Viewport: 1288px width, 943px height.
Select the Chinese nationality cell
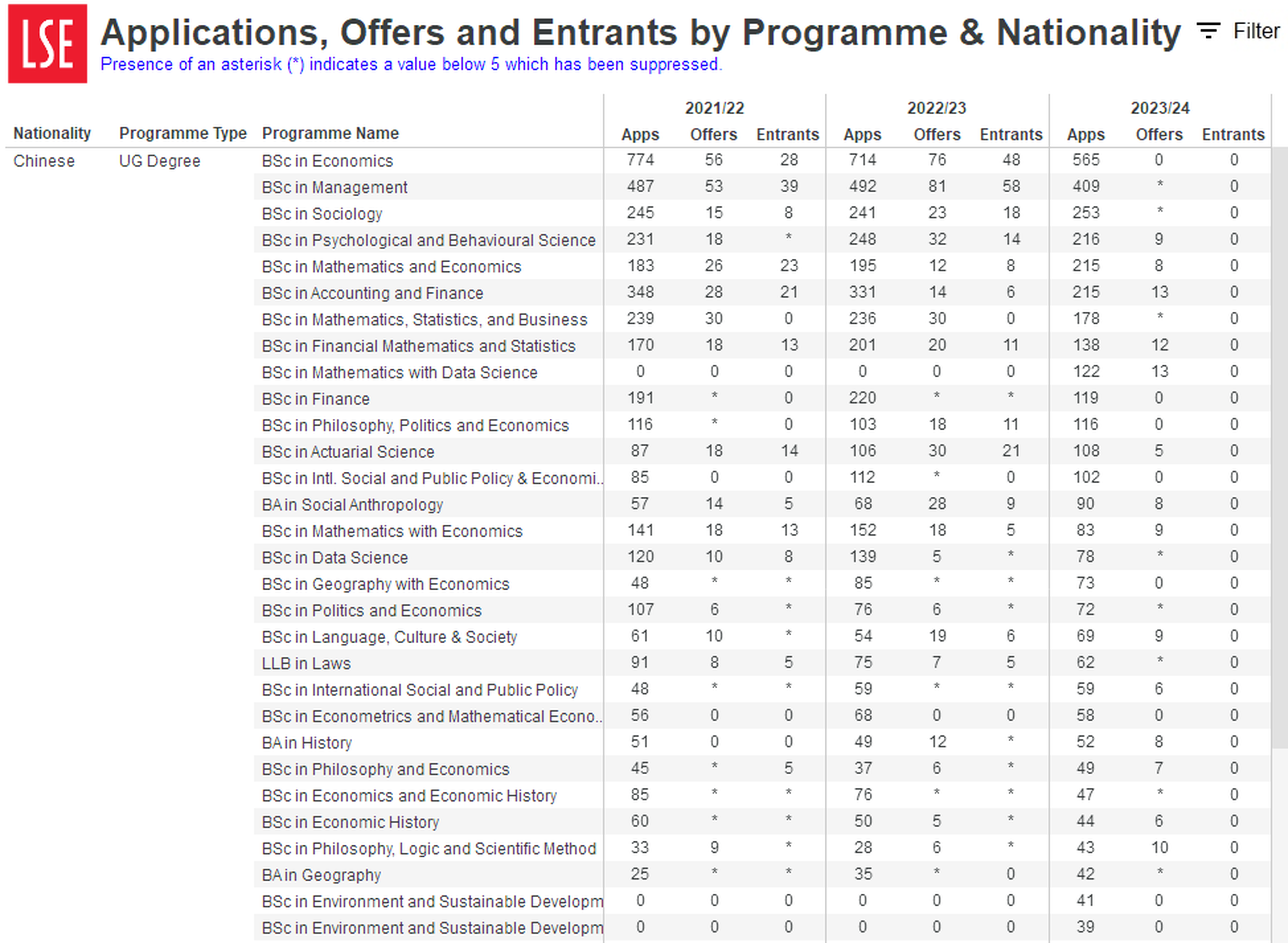[44, 161]
